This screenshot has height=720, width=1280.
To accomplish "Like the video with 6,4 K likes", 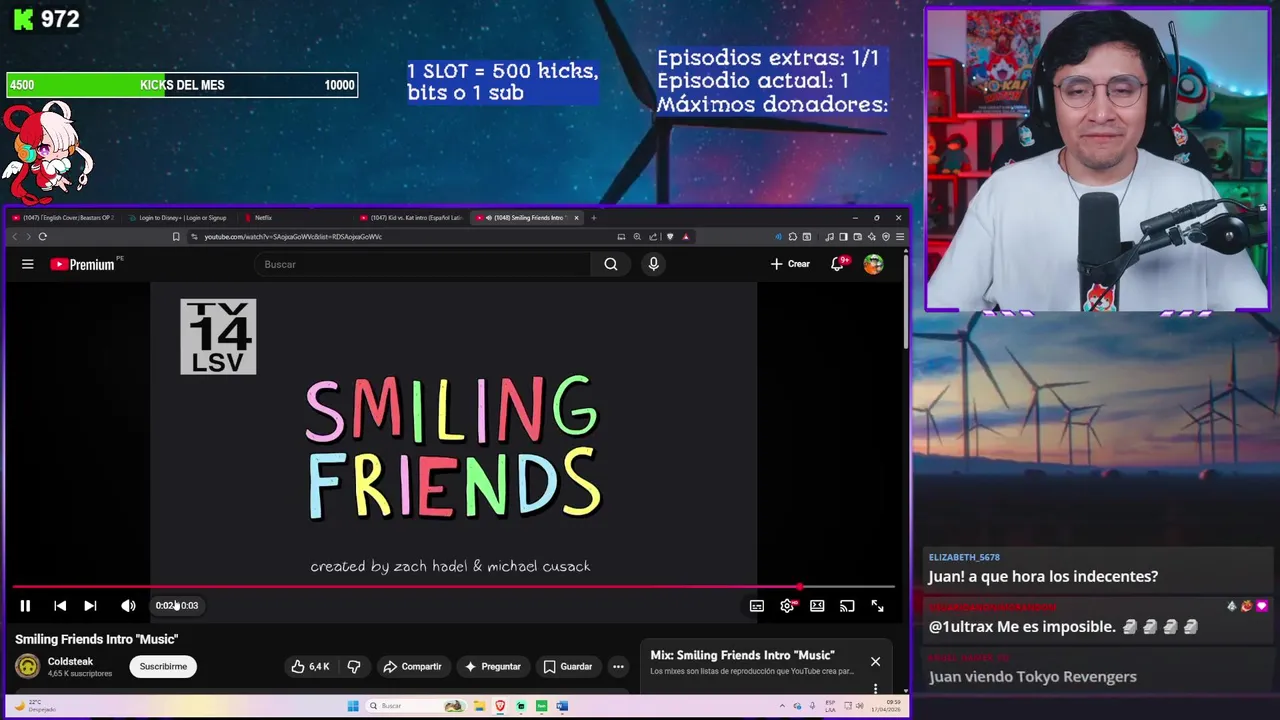I will pyautogui.click(x=311, y=666).
